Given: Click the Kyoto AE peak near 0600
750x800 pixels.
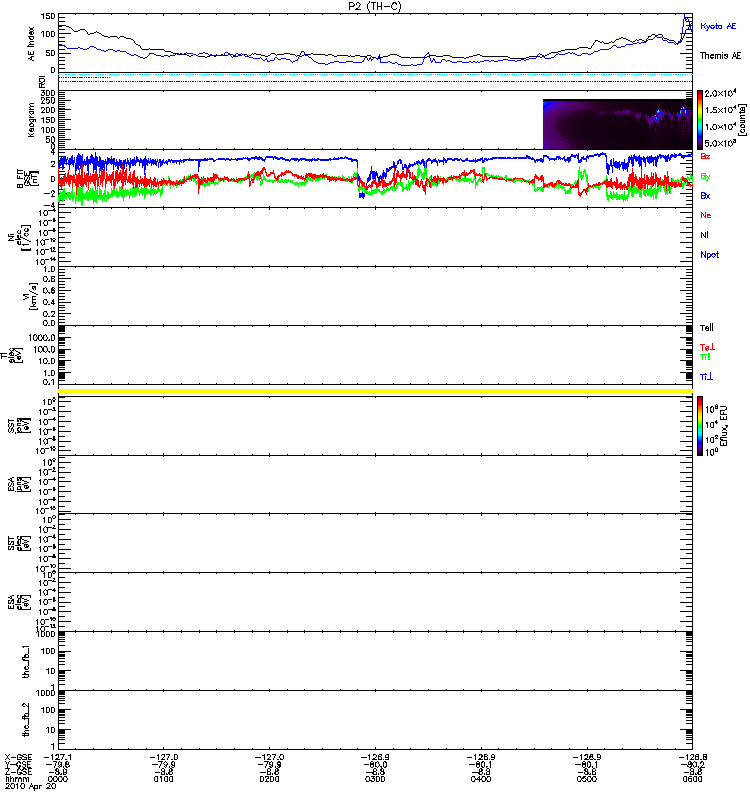Looking at the screenshot, I should (x=685, y=17).
